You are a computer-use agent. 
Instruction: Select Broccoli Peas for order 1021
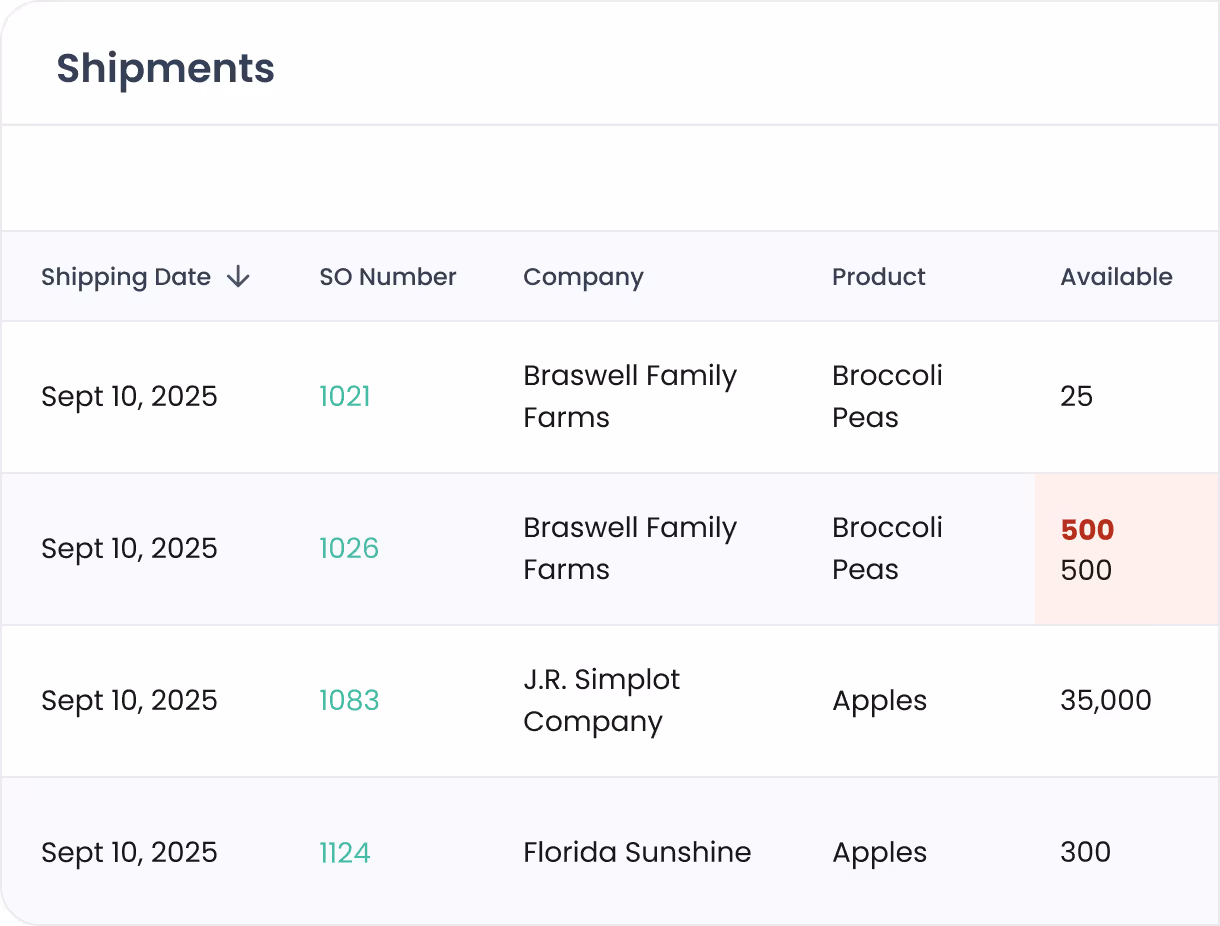point(886,396)
